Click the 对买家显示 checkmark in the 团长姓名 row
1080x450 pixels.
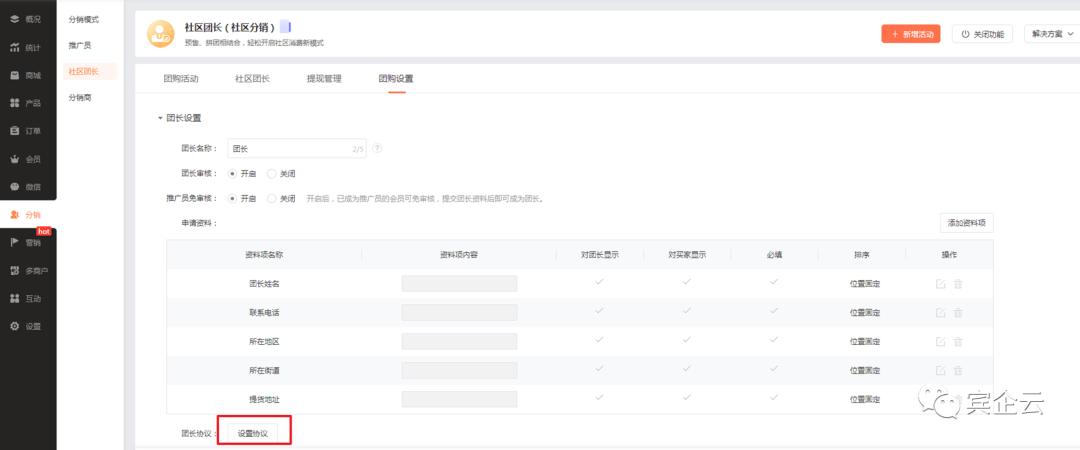click(687, 282)
